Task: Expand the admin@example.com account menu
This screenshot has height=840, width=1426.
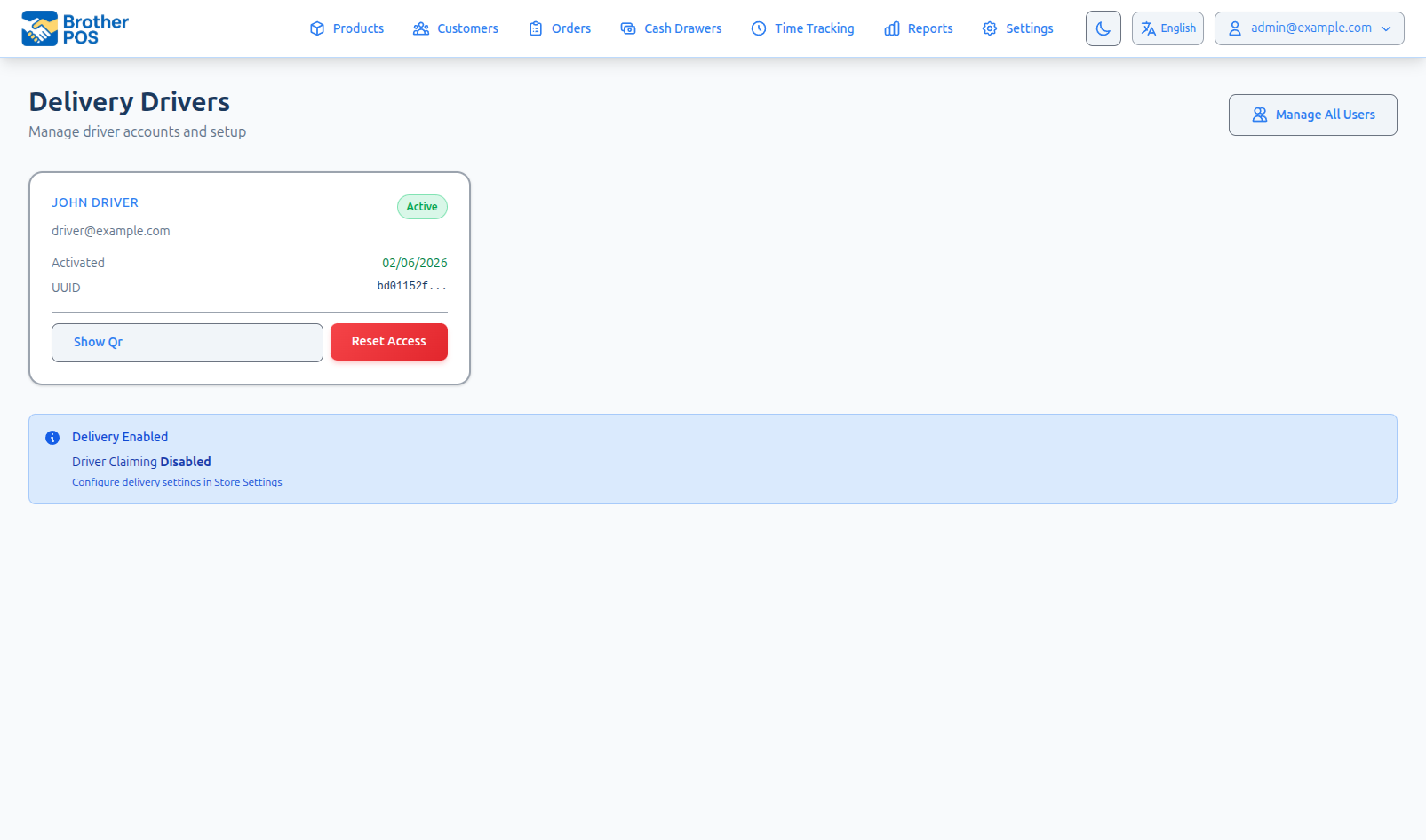Action: point(1309,28)
